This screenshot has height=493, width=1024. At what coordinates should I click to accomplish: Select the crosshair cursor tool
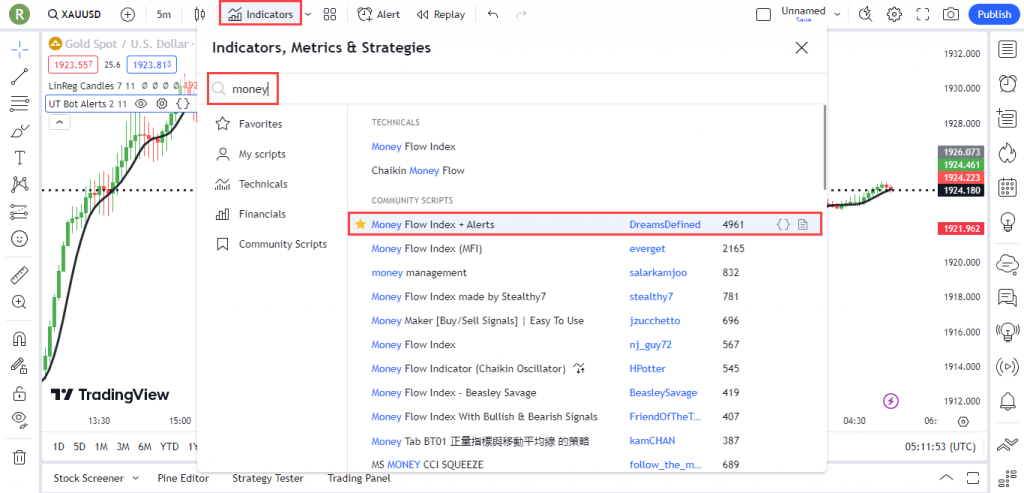point(20,49)
